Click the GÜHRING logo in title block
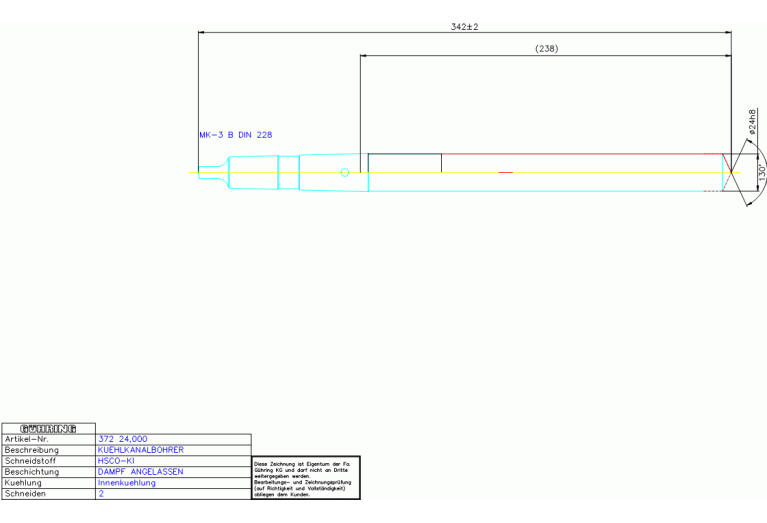 49,429
